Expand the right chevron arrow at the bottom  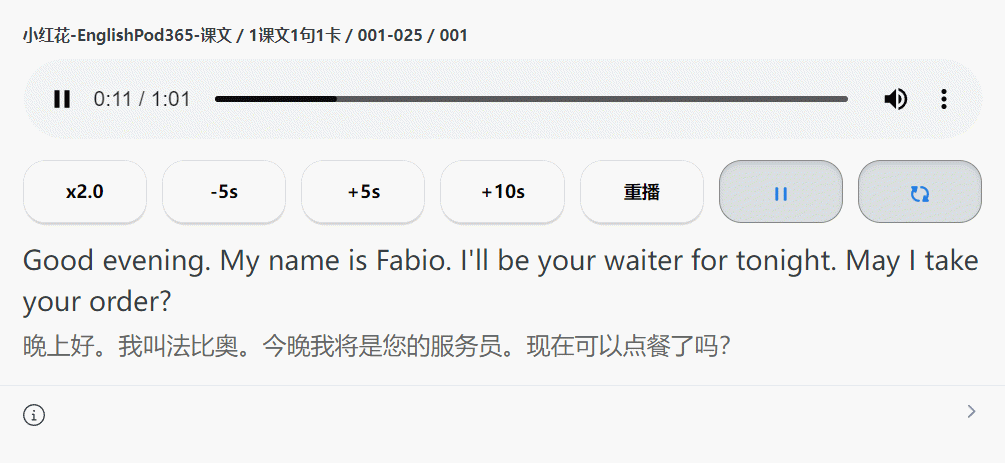click(971, 411)
